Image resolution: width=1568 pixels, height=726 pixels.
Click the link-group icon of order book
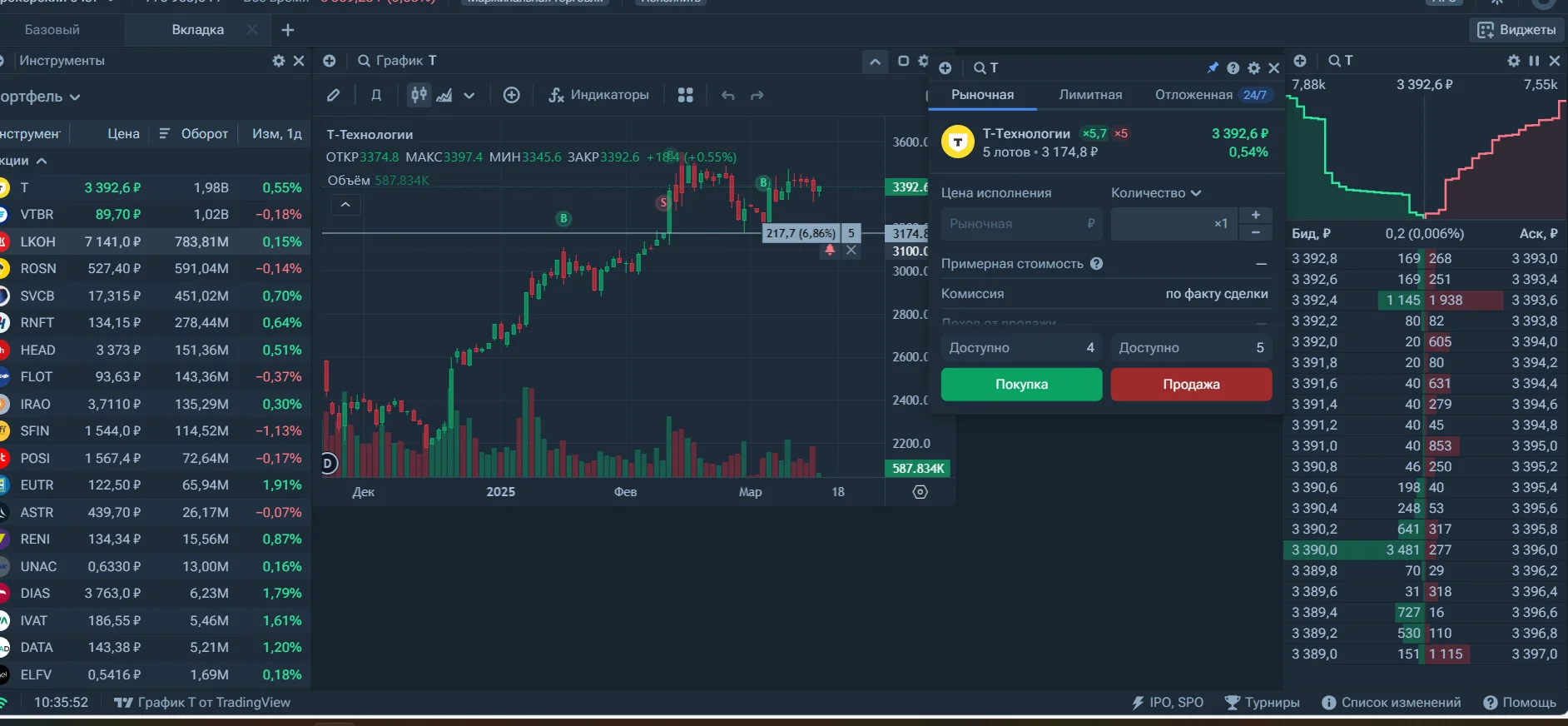pos(1300,61)
